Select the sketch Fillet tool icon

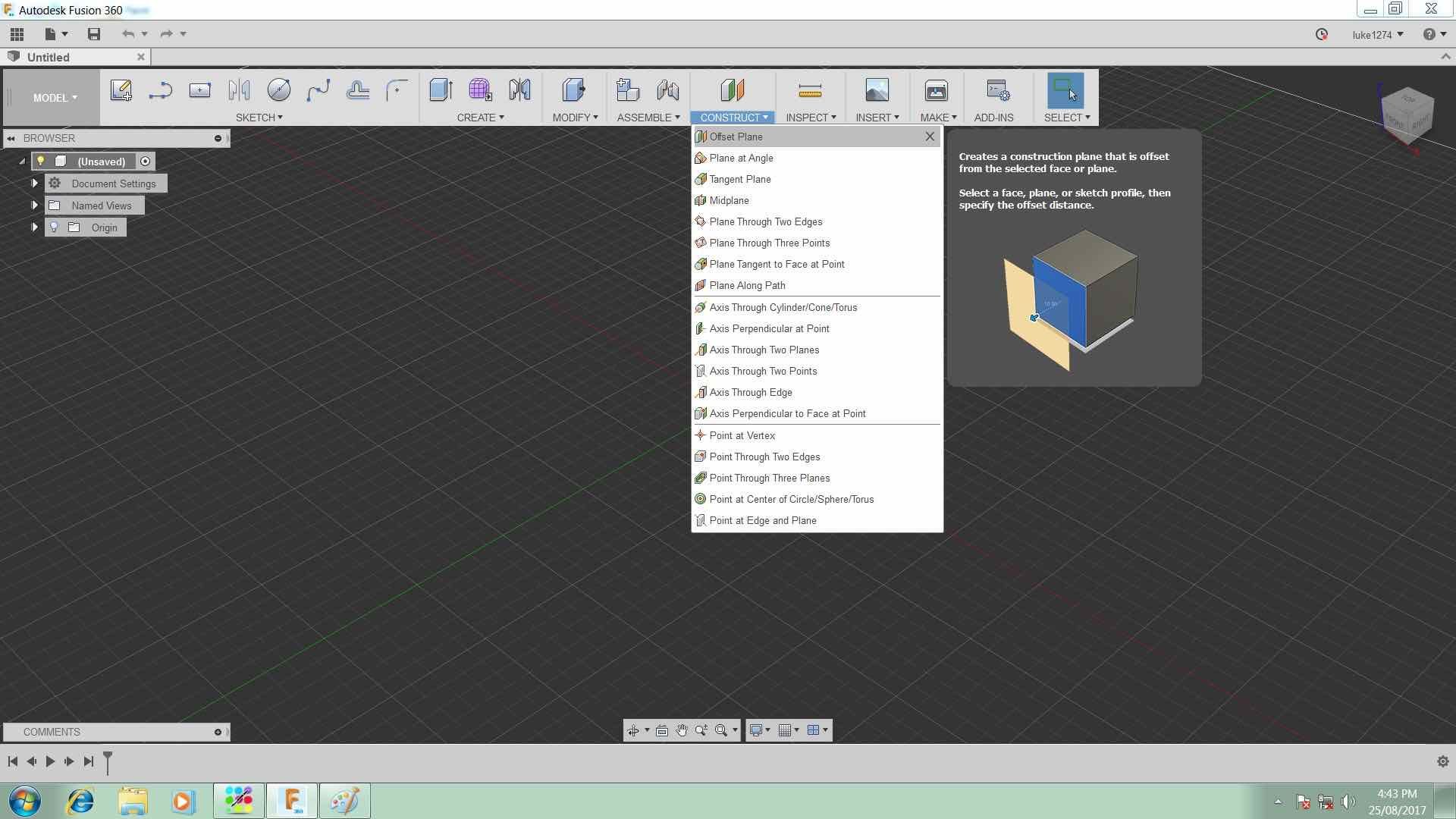397,91
